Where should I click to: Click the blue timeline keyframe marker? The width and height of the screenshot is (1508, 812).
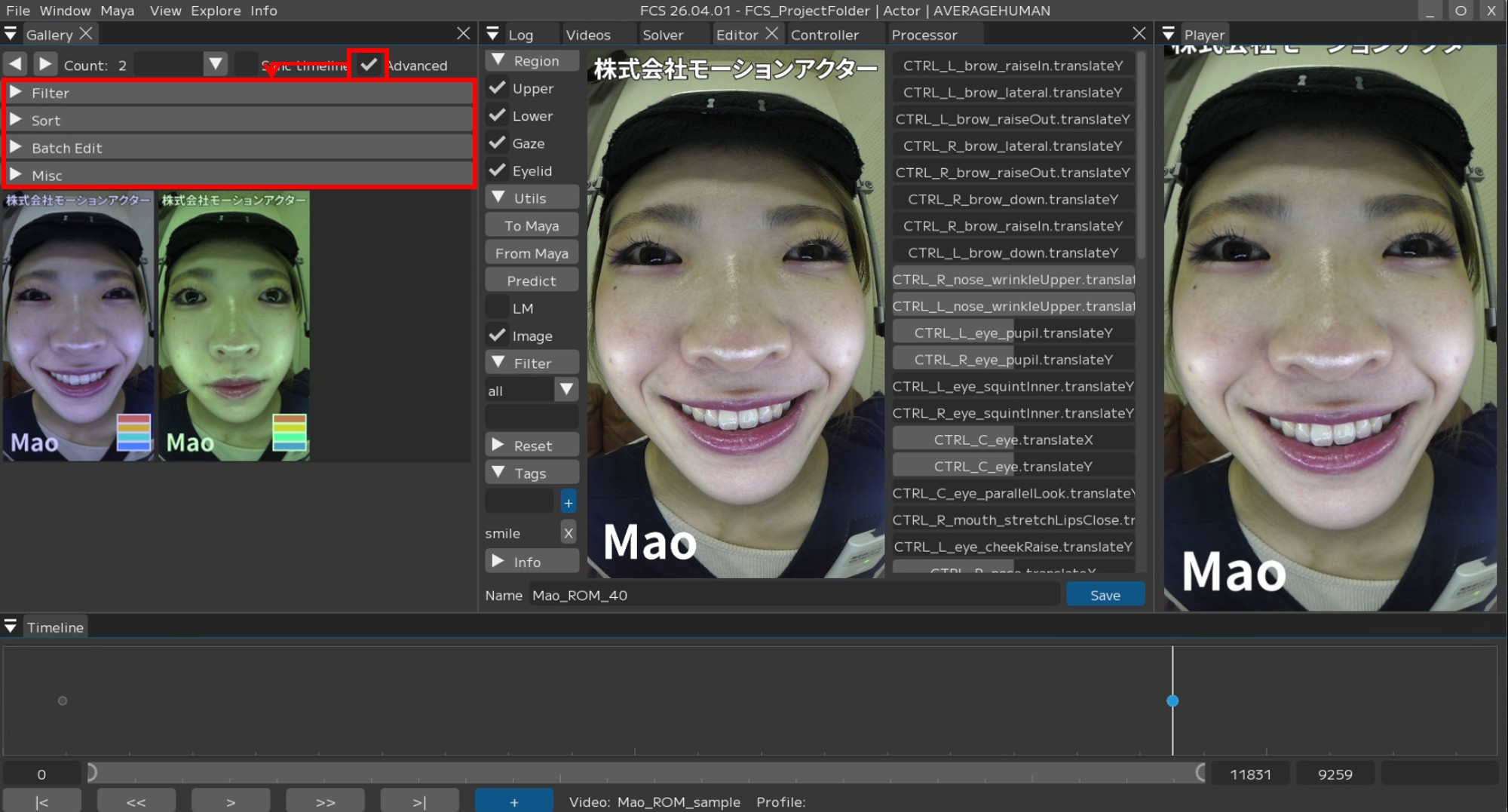coord(1172,700)
